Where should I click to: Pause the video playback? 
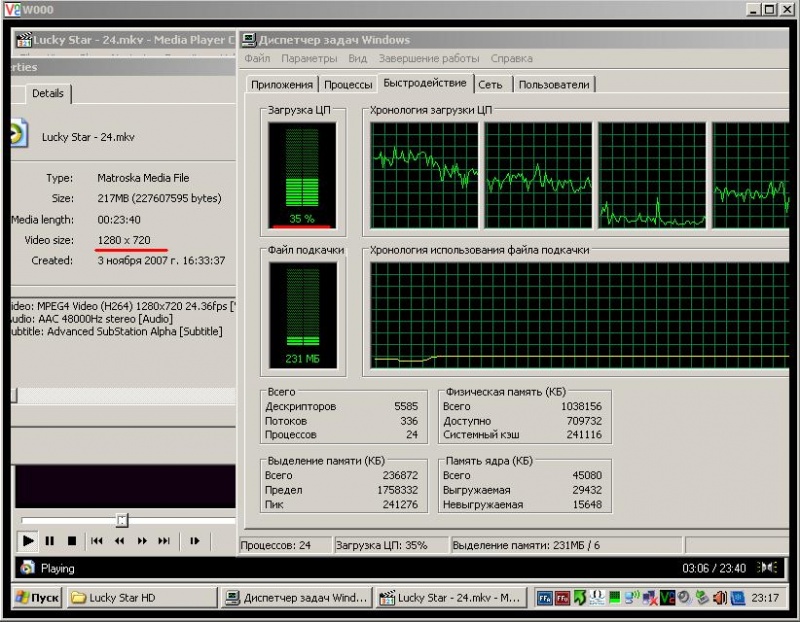tap(49, 541)
